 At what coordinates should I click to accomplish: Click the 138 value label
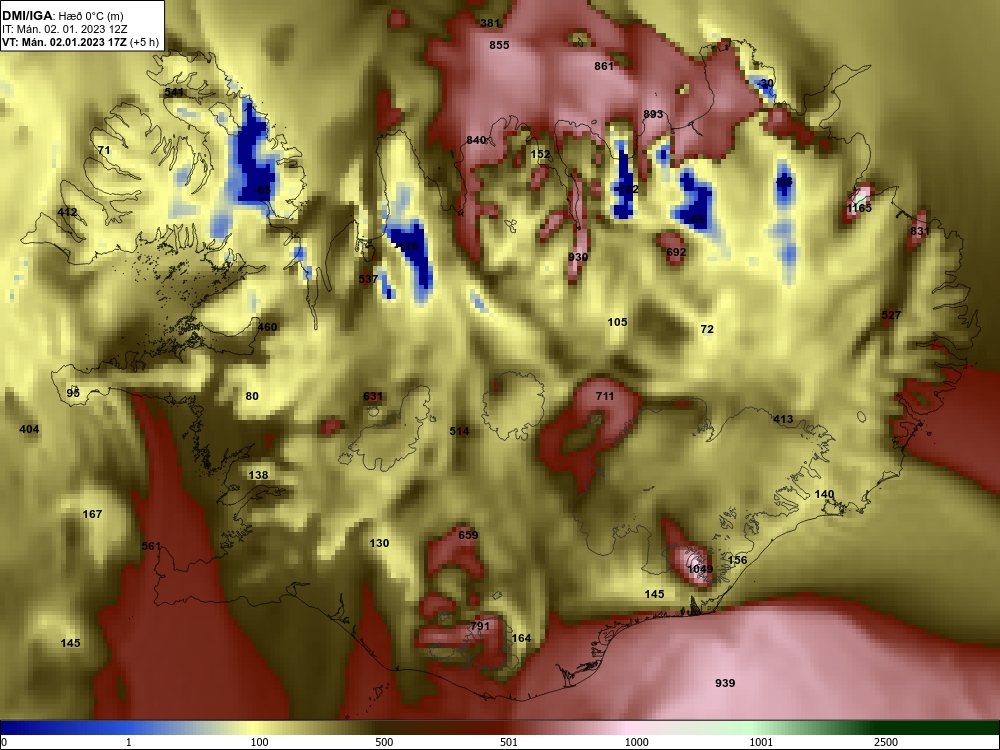pyautogui.click(x=258, y=475)
